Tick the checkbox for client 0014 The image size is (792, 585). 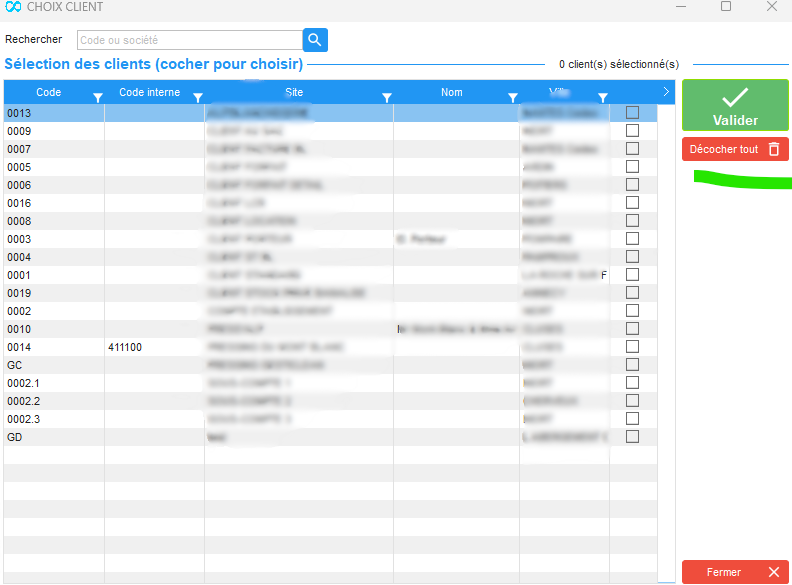(632, 347)
